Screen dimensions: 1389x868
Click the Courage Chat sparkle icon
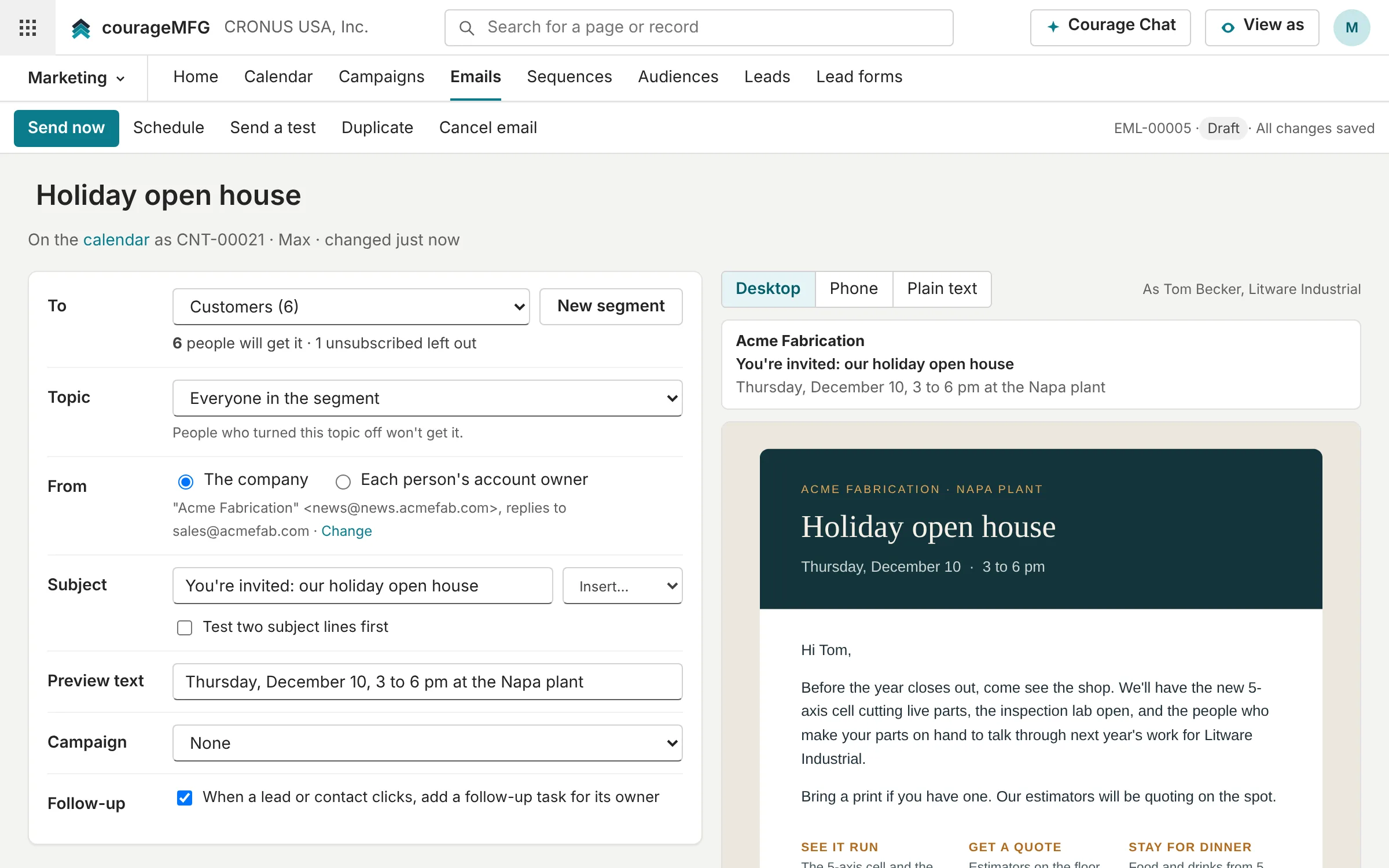point(1053,26)
